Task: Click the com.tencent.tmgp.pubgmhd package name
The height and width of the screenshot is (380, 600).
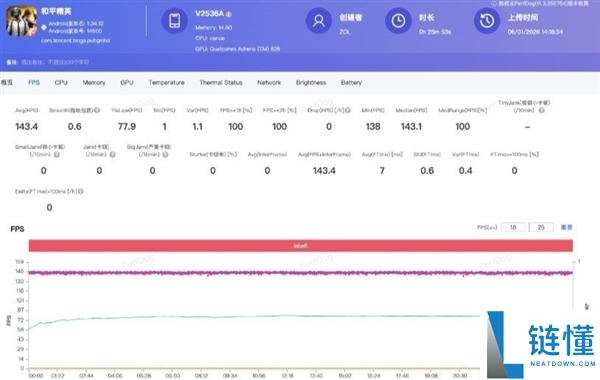Action: pyautogui.click(x=75, y=40)
